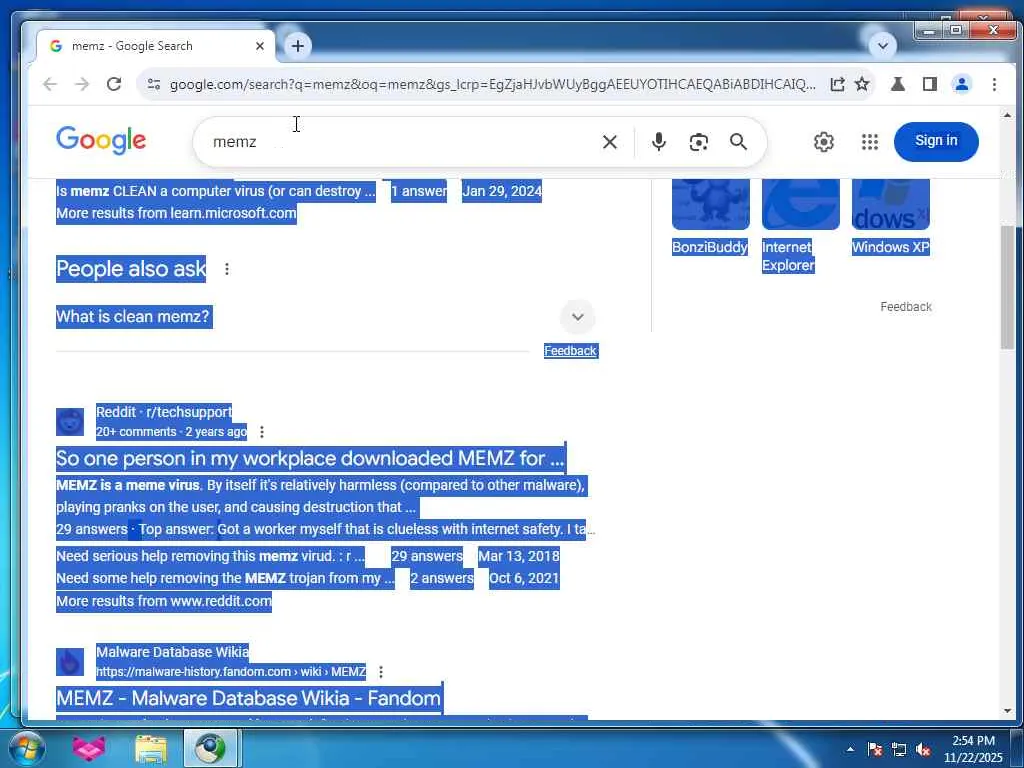This screenshot has height=768, width=1024.
Task: Click Action Center flag tray icon
Action: [x=874, y=750]
